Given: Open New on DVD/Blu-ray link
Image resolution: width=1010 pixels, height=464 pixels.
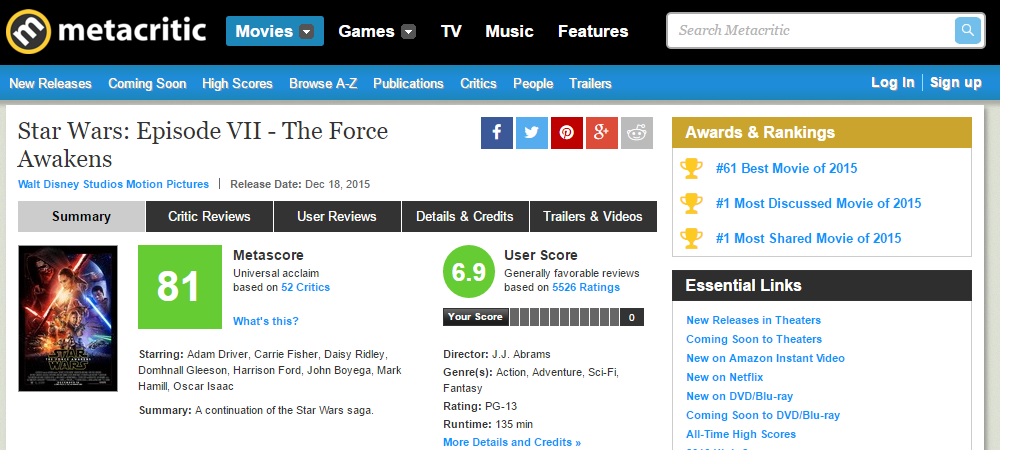Looking at the screenshot, I should click(739, 396).
